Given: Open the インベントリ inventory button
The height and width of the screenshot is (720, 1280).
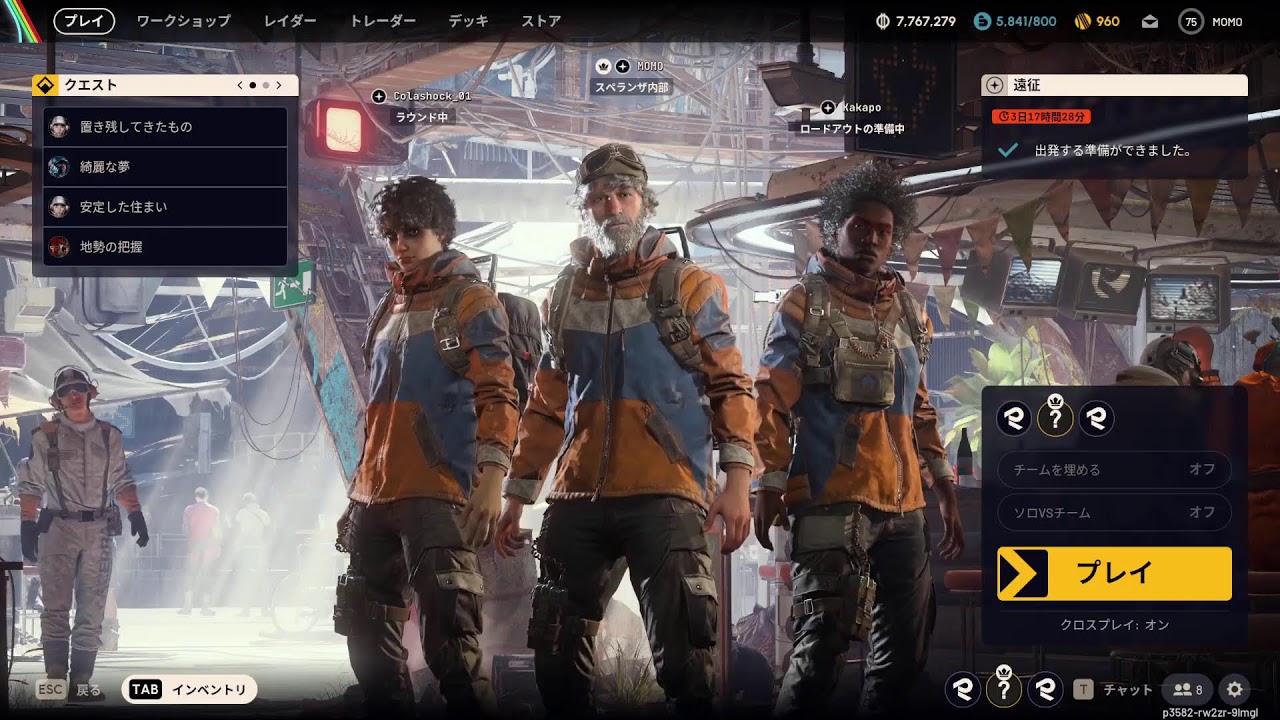Looking at the screenshot, I should point(190,689).
